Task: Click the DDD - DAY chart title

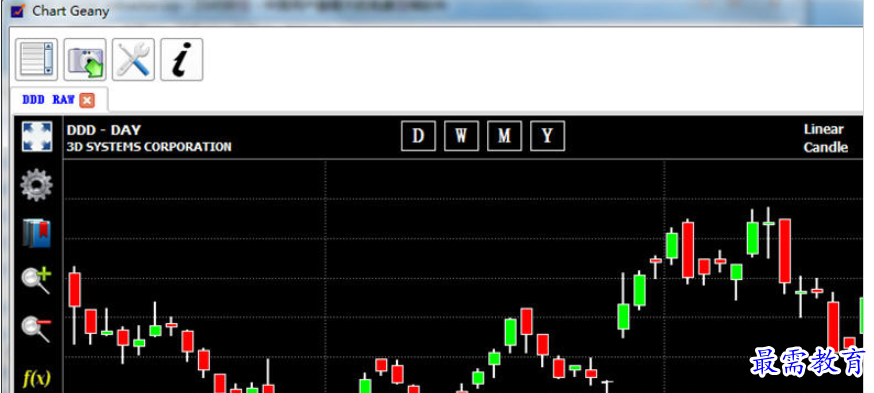Action: click(104, 130)
